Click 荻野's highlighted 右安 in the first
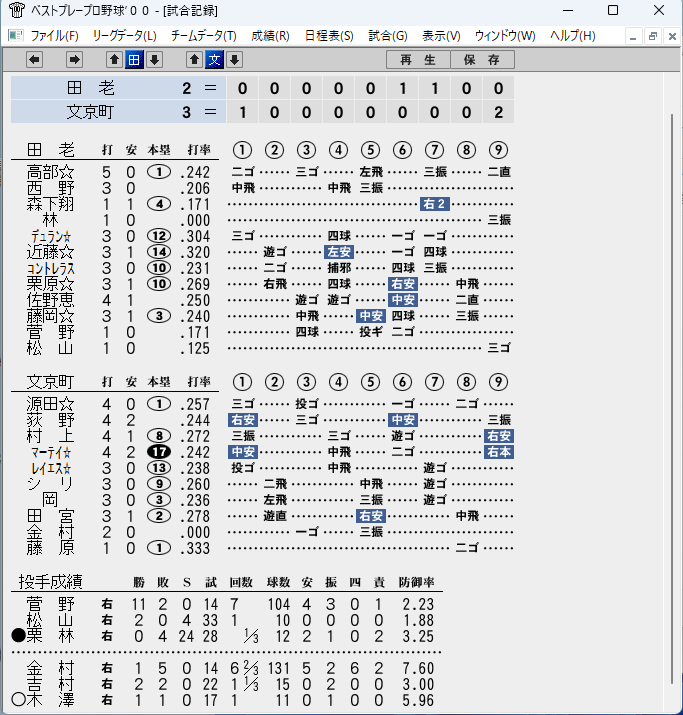Viewport: 683px width, 715px height. [243, 420]
